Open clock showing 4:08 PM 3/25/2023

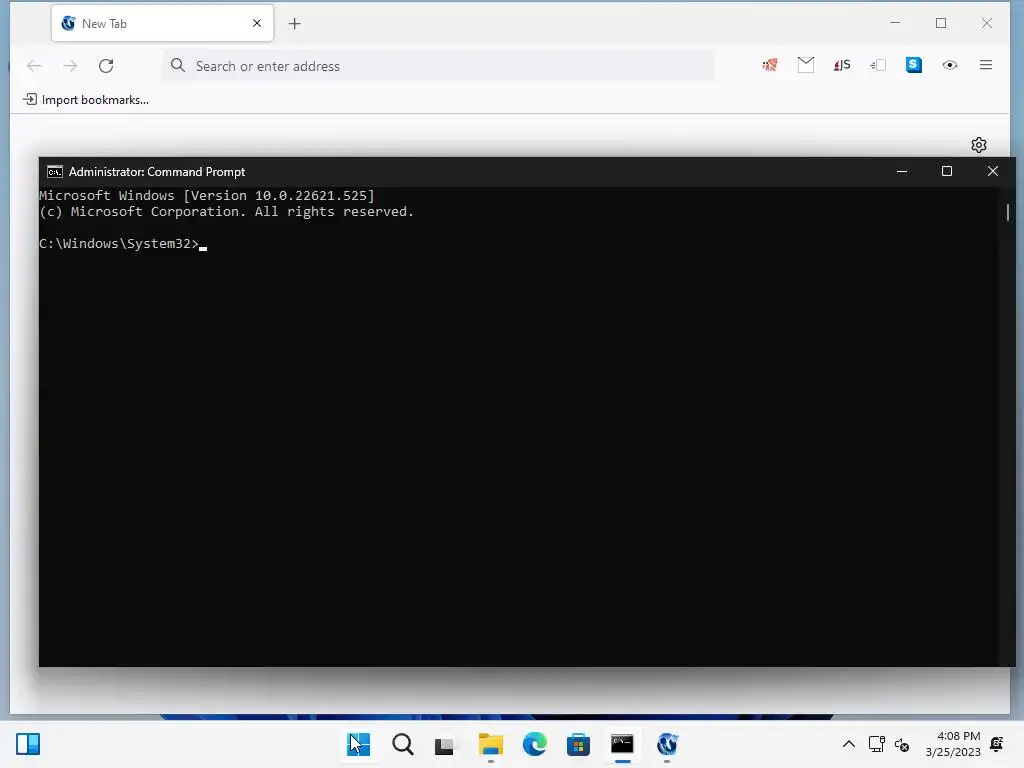click(953, 744)
